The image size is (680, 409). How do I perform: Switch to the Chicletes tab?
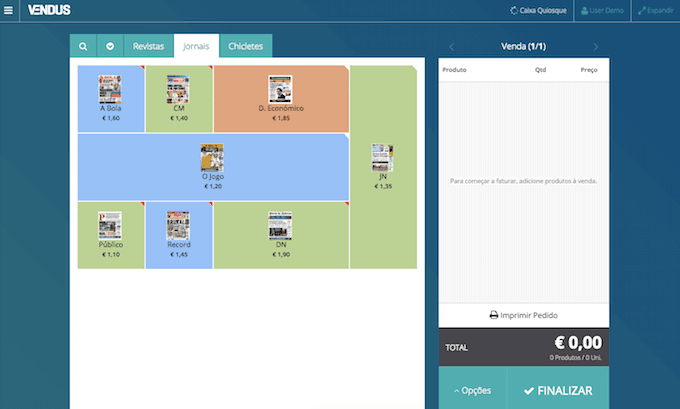coord(246,46)
